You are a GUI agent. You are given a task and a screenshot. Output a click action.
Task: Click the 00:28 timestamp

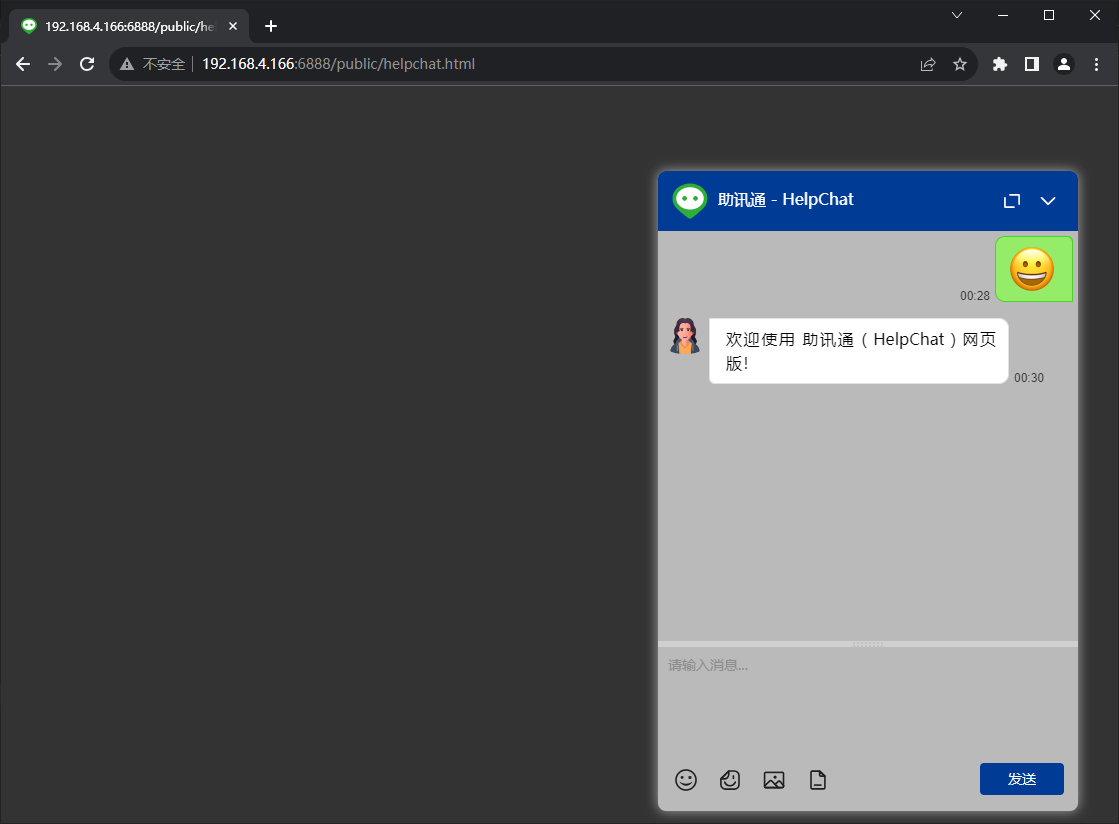[x=974, y=295]
